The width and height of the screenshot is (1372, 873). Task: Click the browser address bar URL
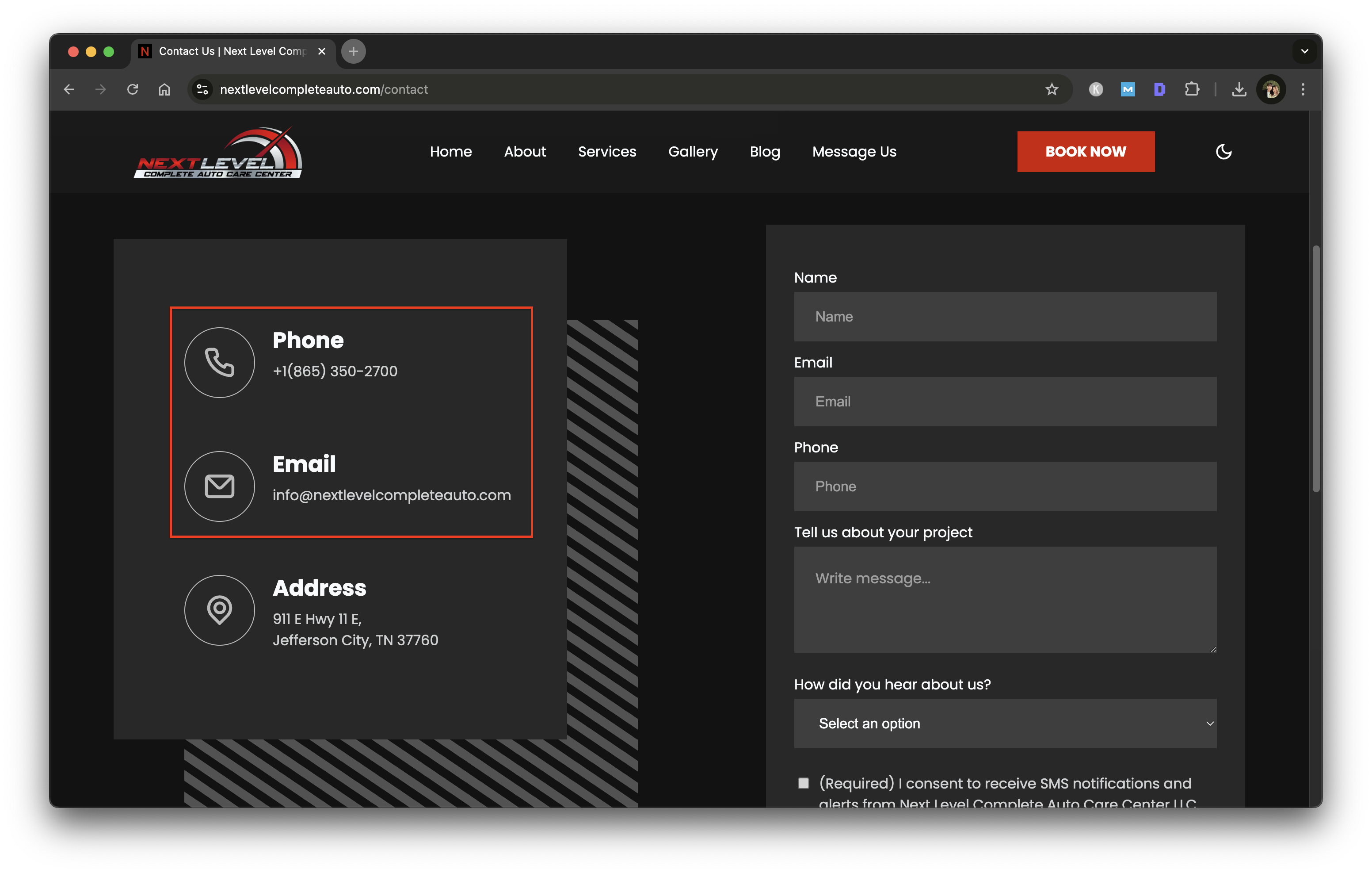point(324,89)
